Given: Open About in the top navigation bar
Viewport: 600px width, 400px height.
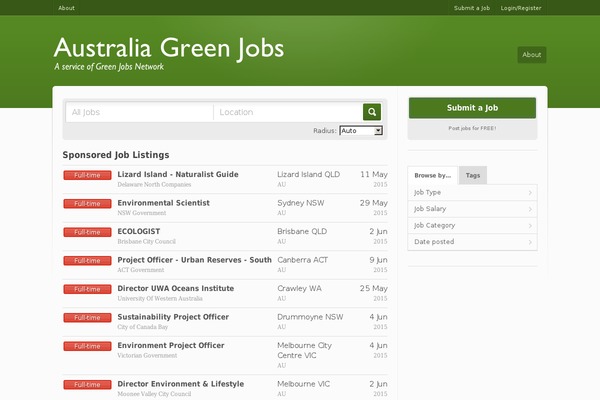Looking at the screenshot, I should 67,8.
